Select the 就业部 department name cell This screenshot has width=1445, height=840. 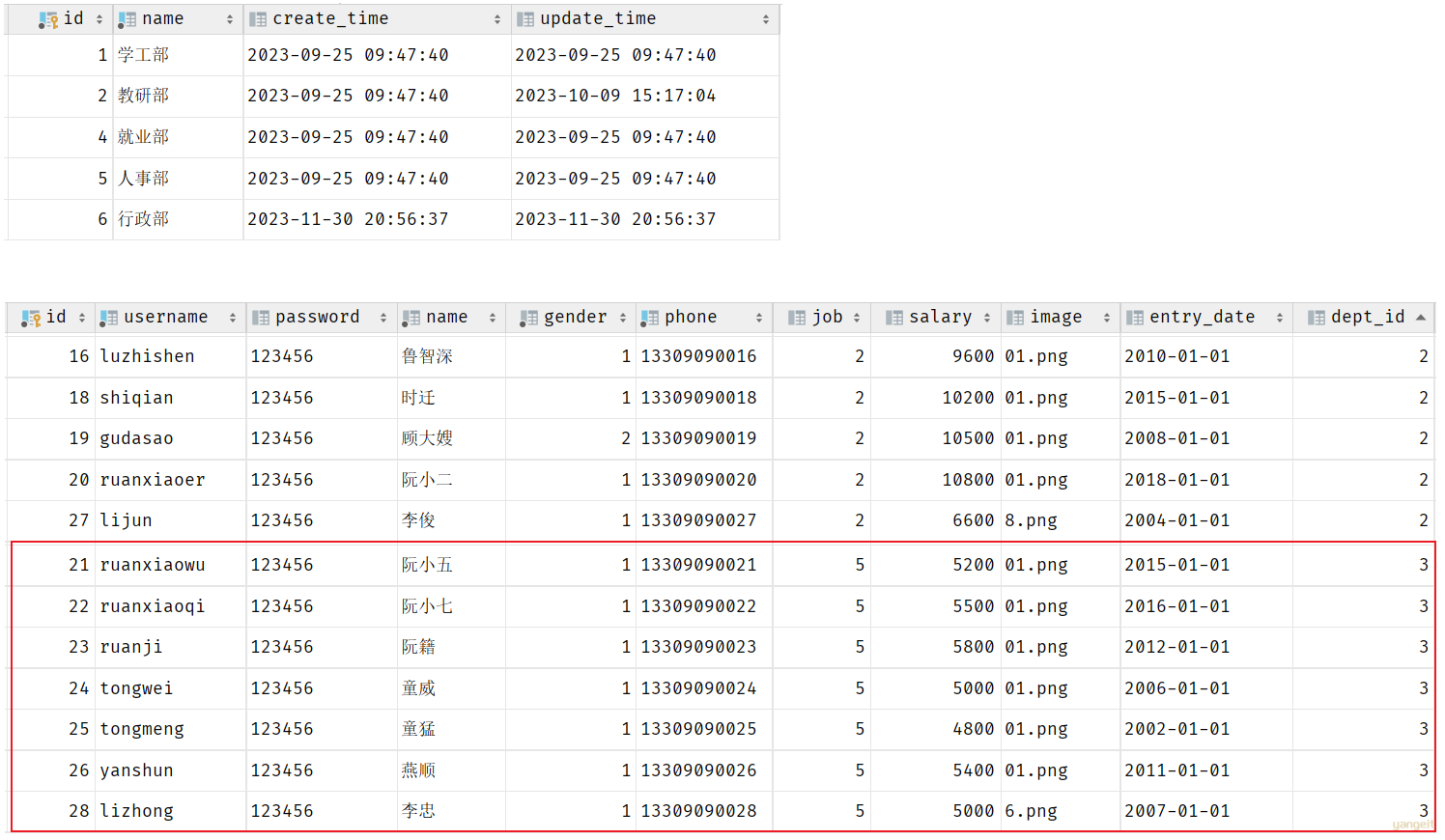click(178, 137)
